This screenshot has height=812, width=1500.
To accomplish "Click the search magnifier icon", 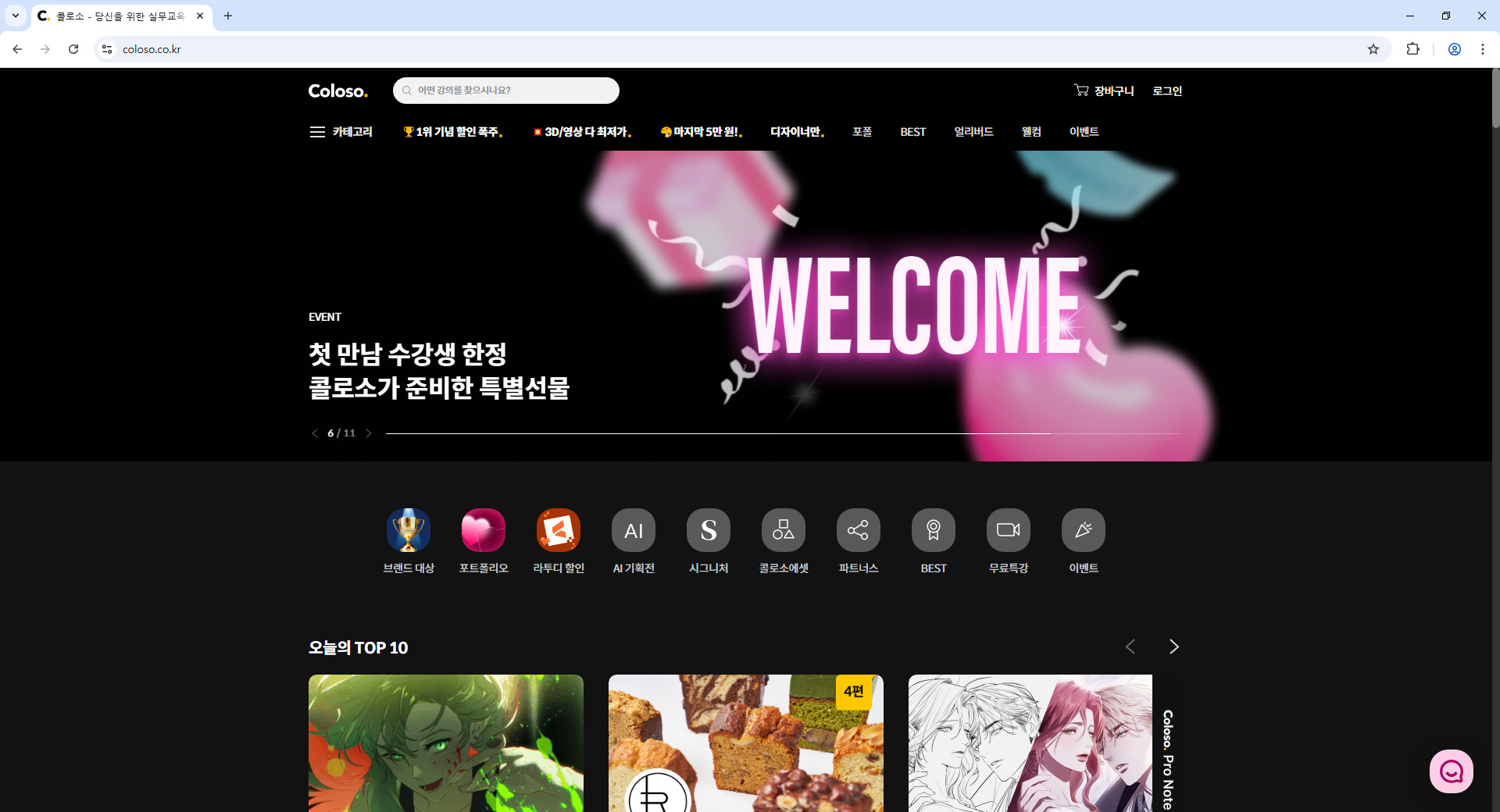I will tap(406, 91).
